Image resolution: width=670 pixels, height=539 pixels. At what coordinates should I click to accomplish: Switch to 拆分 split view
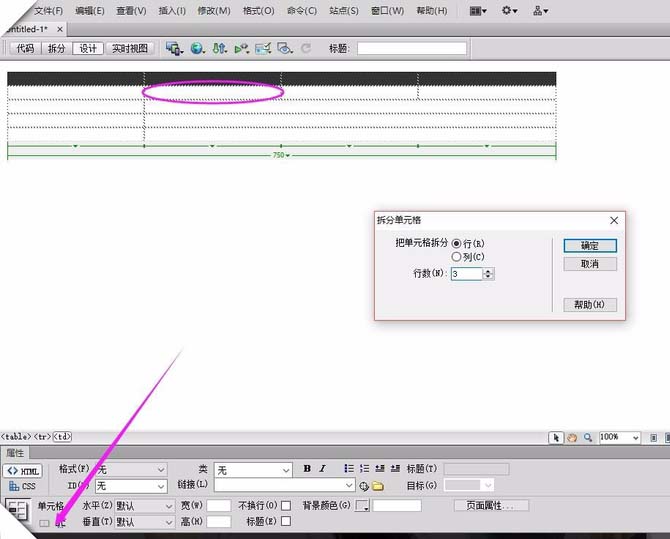(56, 48)
